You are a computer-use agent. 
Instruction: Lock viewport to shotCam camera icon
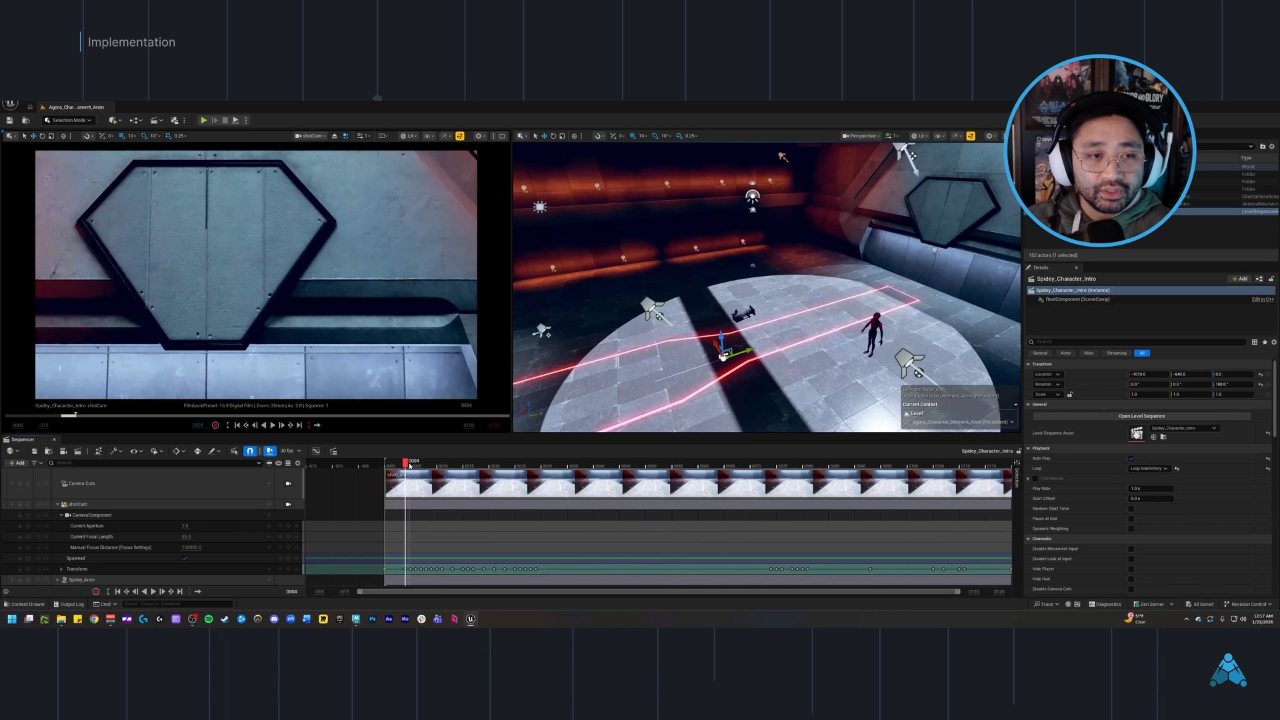(288, 504)
